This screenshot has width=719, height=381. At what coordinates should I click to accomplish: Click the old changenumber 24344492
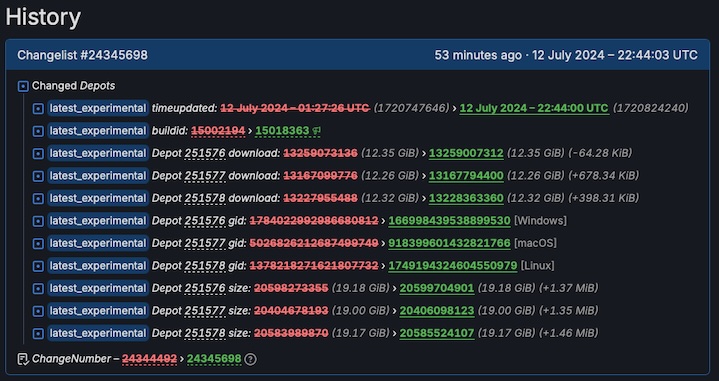[149, 359]
